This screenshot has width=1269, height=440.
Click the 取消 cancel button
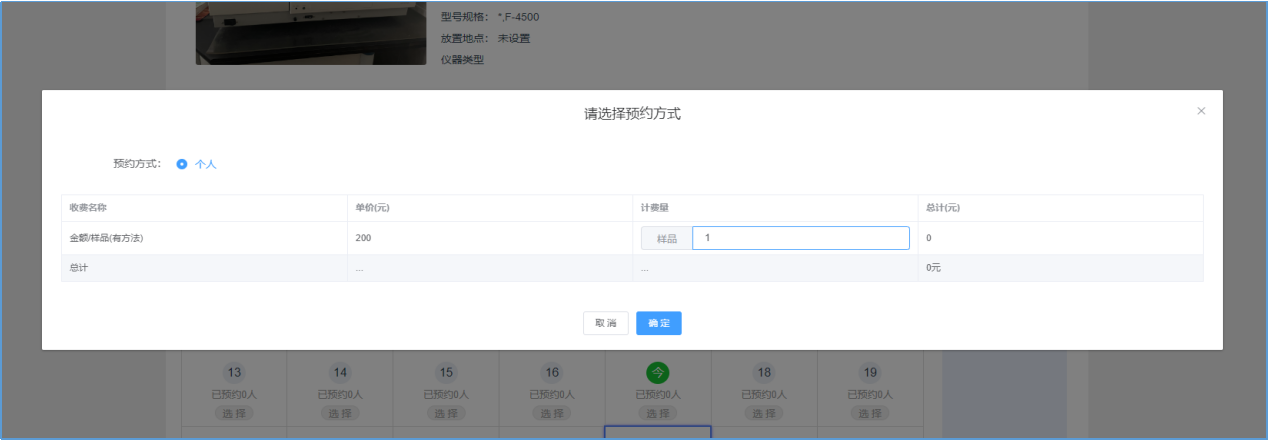click(606, 323)
